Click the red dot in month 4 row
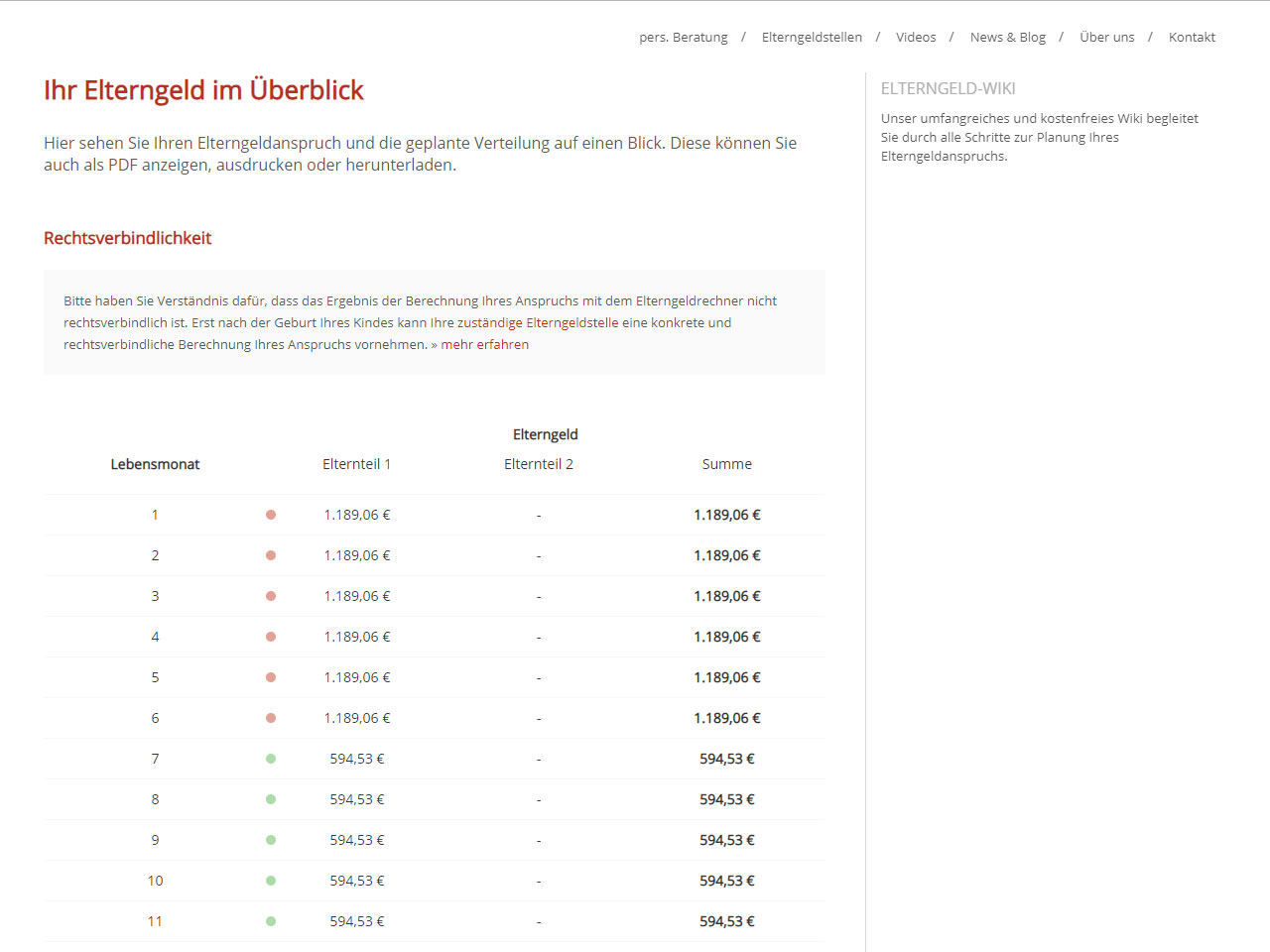Screen dimensions: 1270x952 (271, 637)
